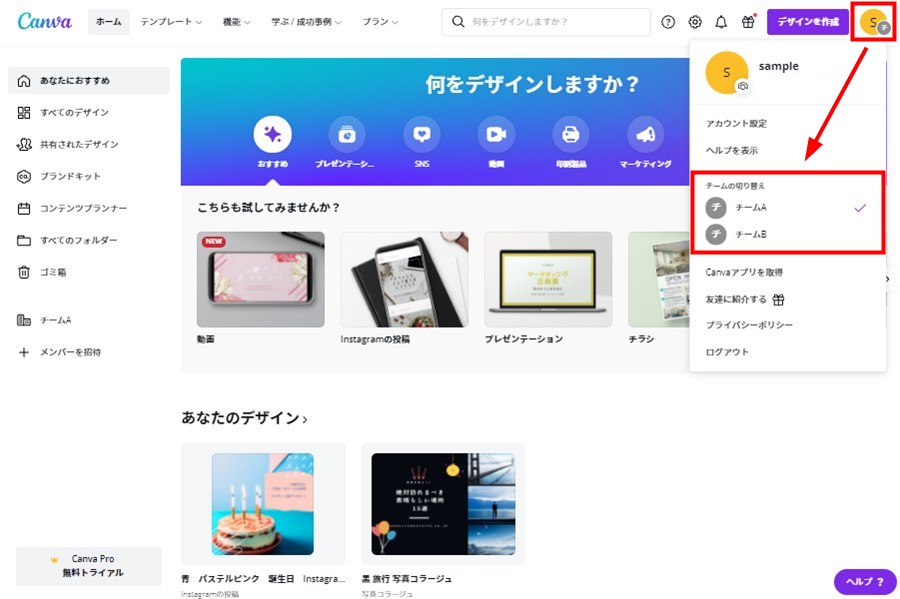
Task: Click the design search input field
Action: click(x=546, y=22)
